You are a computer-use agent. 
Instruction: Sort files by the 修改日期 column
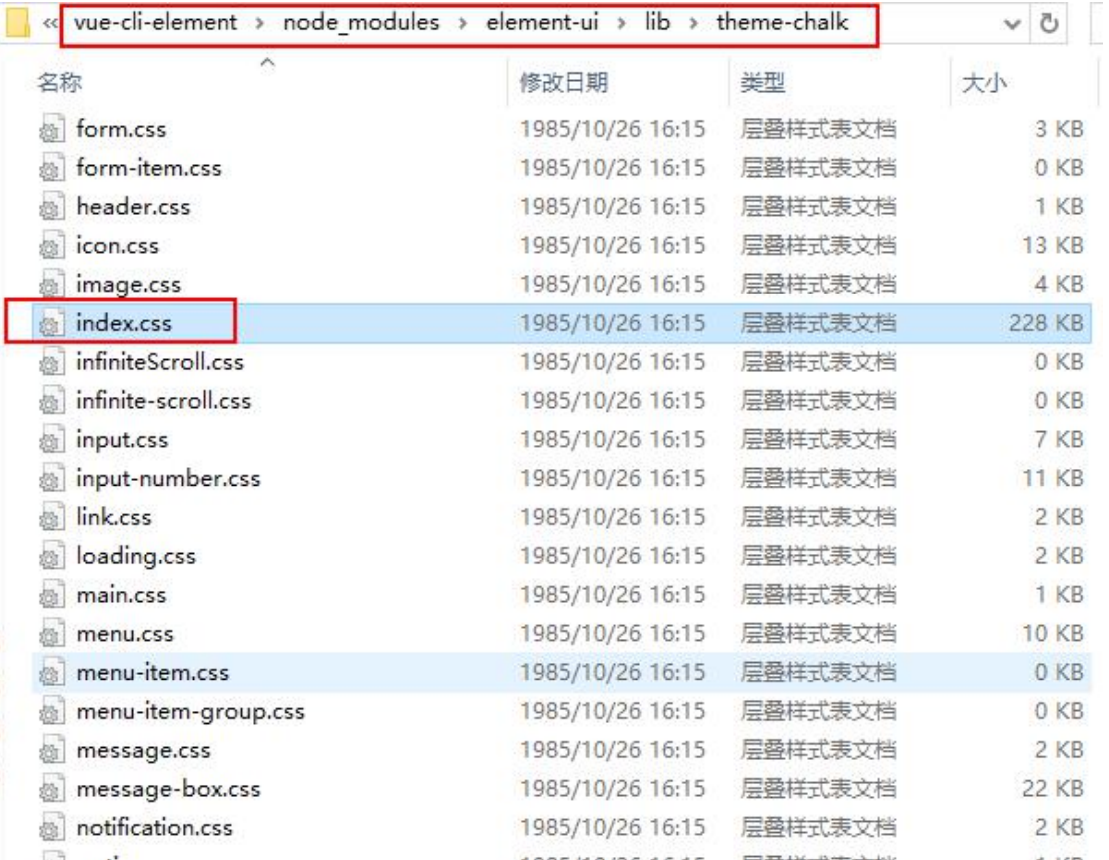pyautogui.click(x=564, y=83)
